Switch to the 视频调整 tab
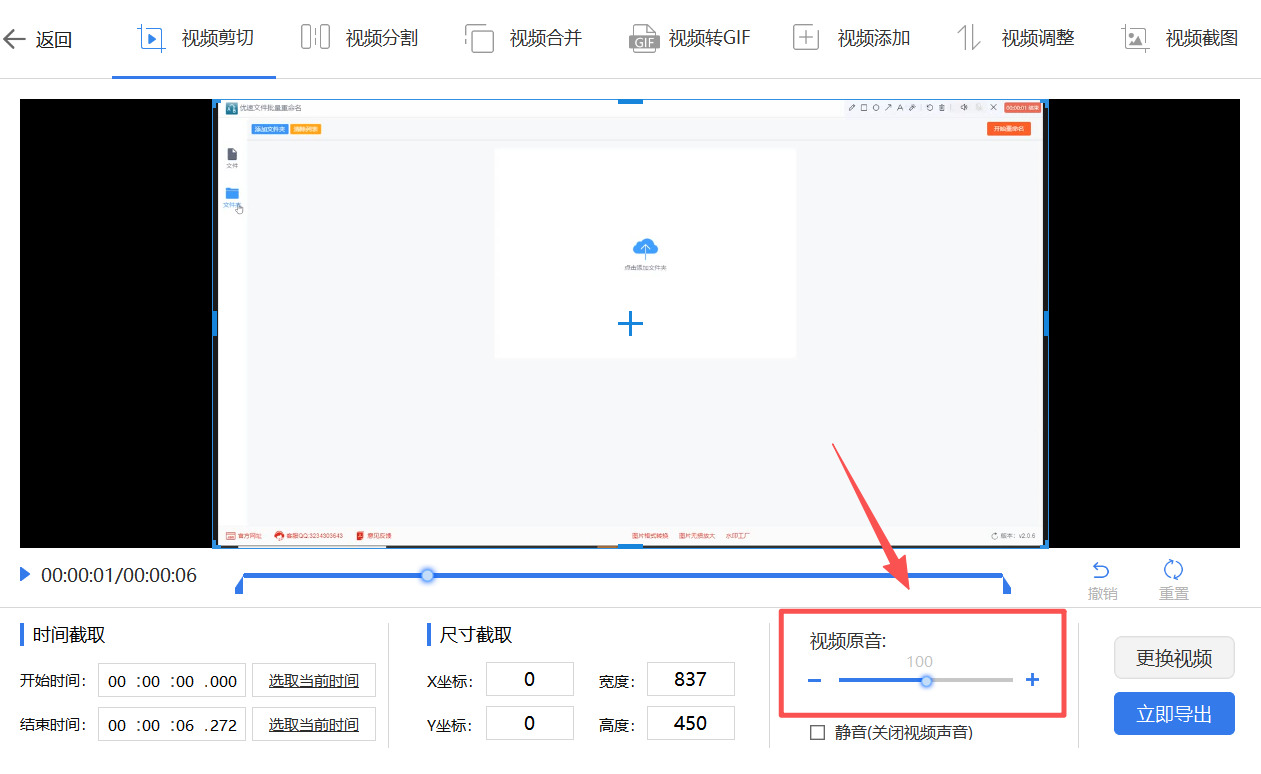Screen dimensions: 1261x774 [x=1015, y=39]
